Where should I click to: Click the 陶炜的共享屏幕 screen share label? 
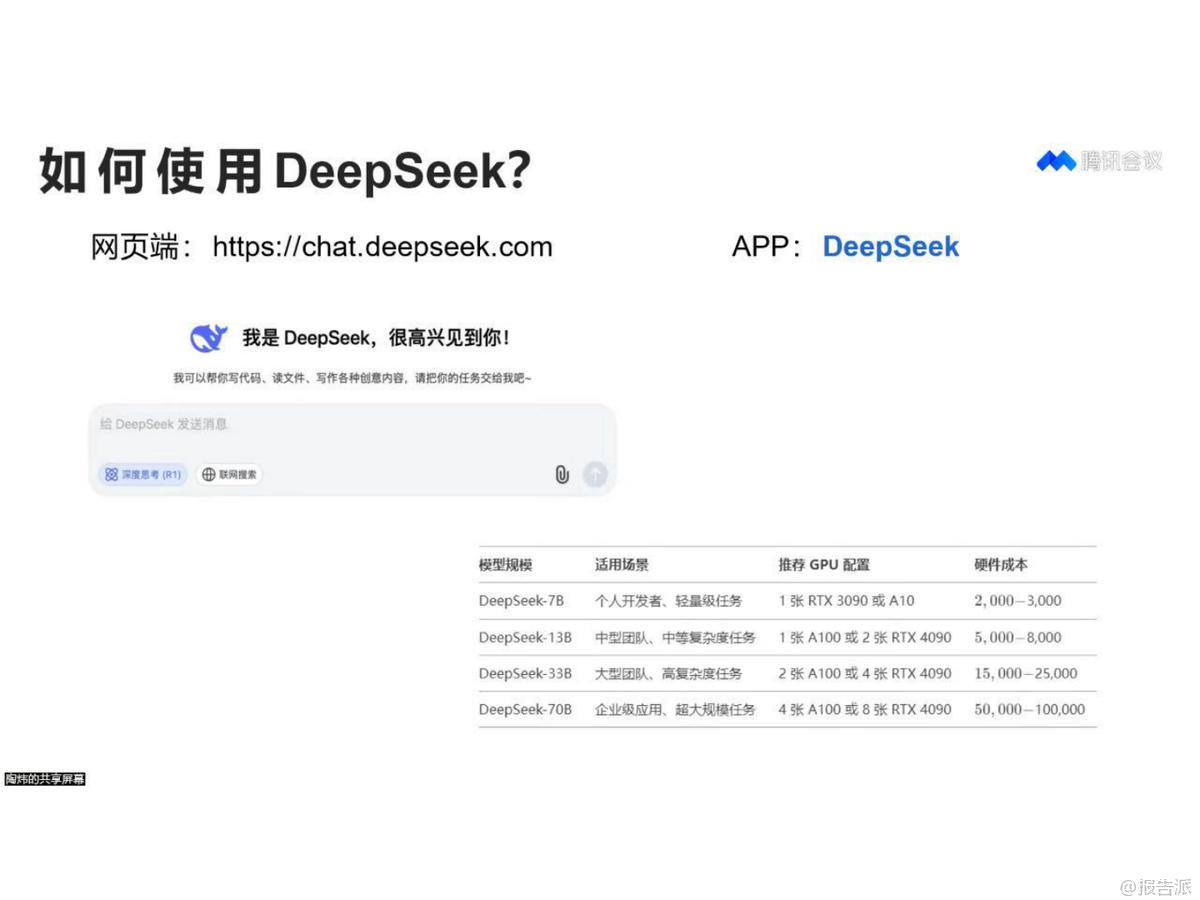pos(45,779)
